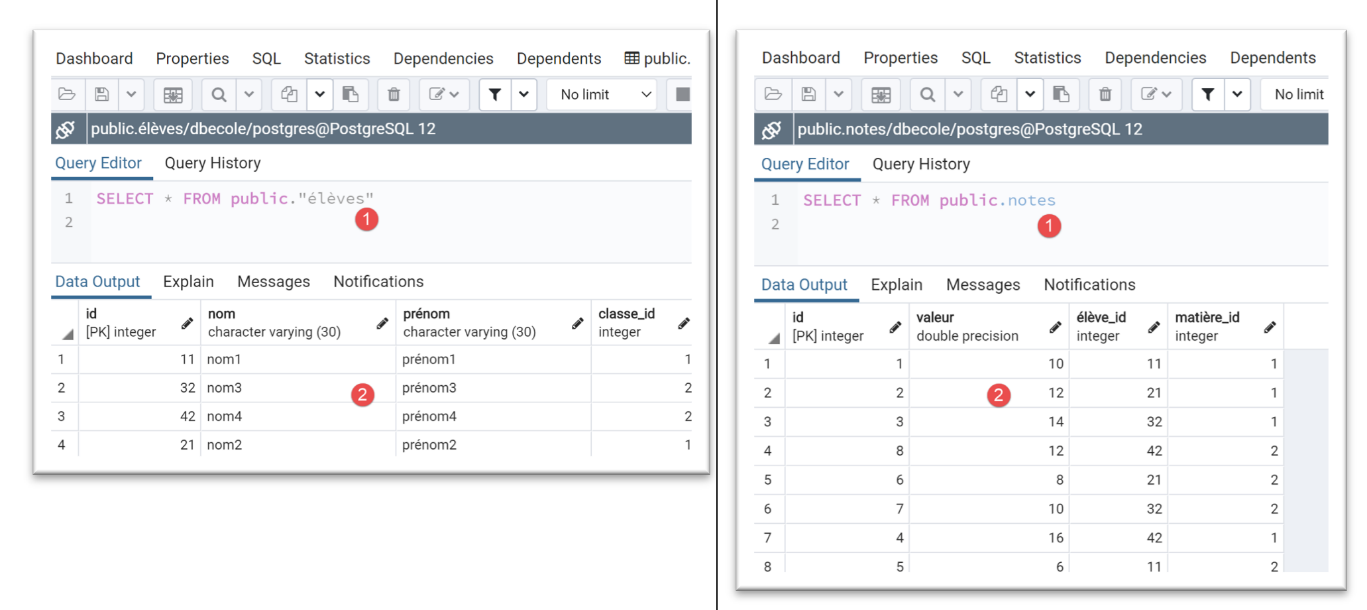
Task: Click the filter icon in the élèves panel
Action: coord(495,95)
